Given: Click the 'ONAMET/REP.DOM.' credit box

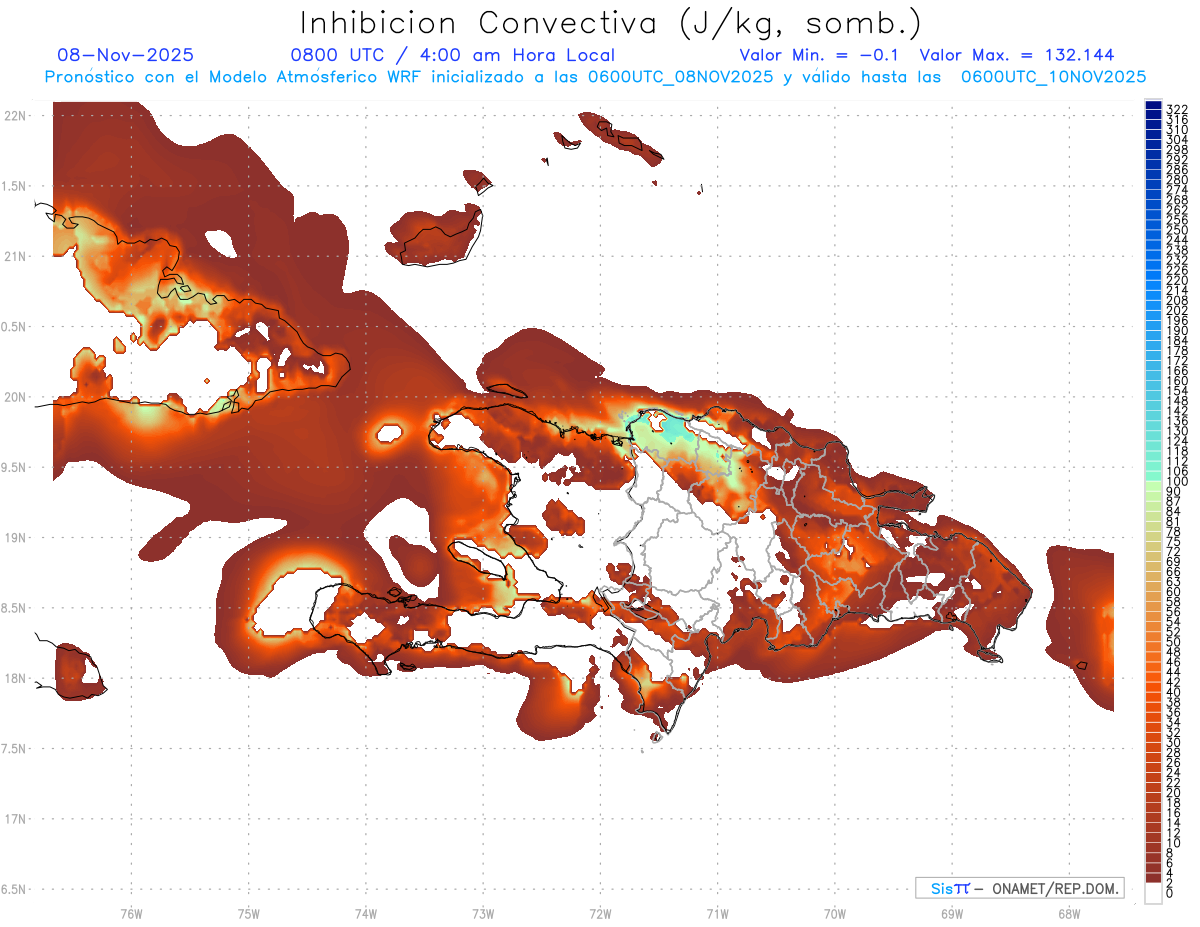Looking at the screenshot, I should pos(1020,888).
